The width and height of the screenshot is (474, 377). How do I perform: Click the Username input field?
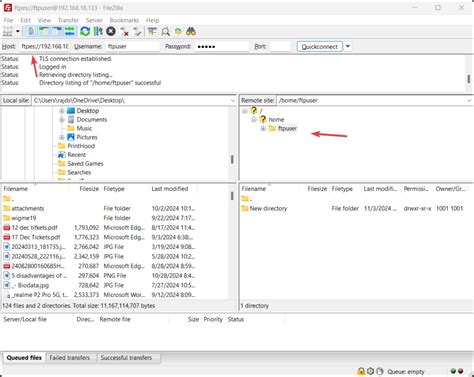133,46
